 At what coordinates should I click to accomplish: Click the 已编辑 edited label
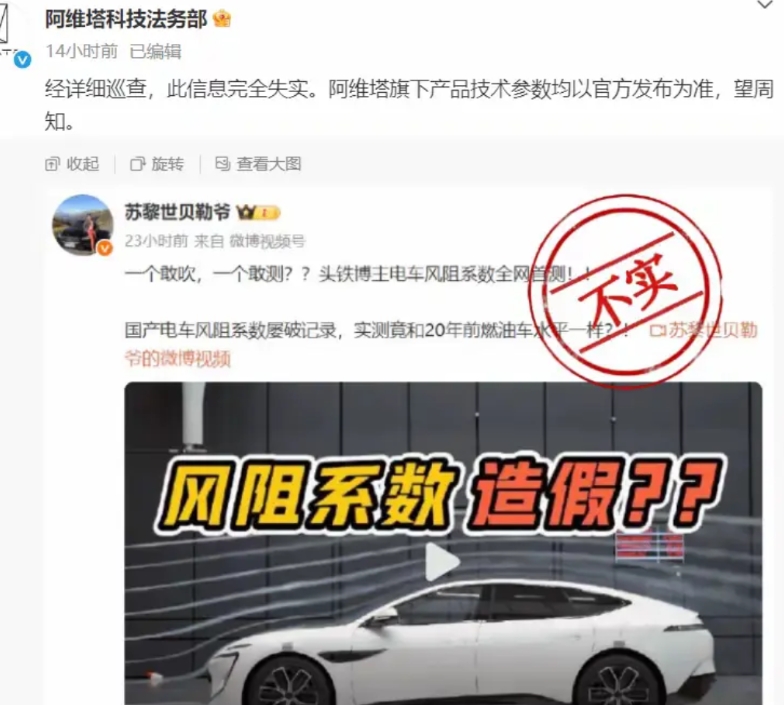(x=156, y=51)
